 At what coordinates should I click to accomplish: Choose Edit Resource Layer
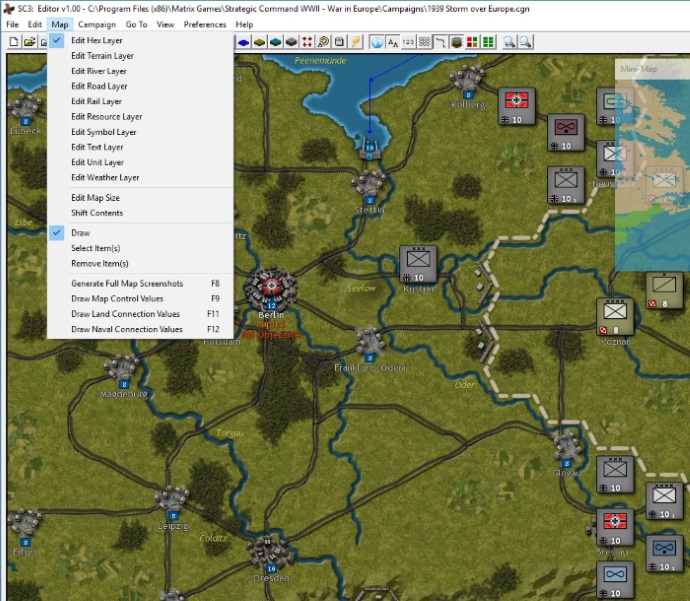[140, 117]
